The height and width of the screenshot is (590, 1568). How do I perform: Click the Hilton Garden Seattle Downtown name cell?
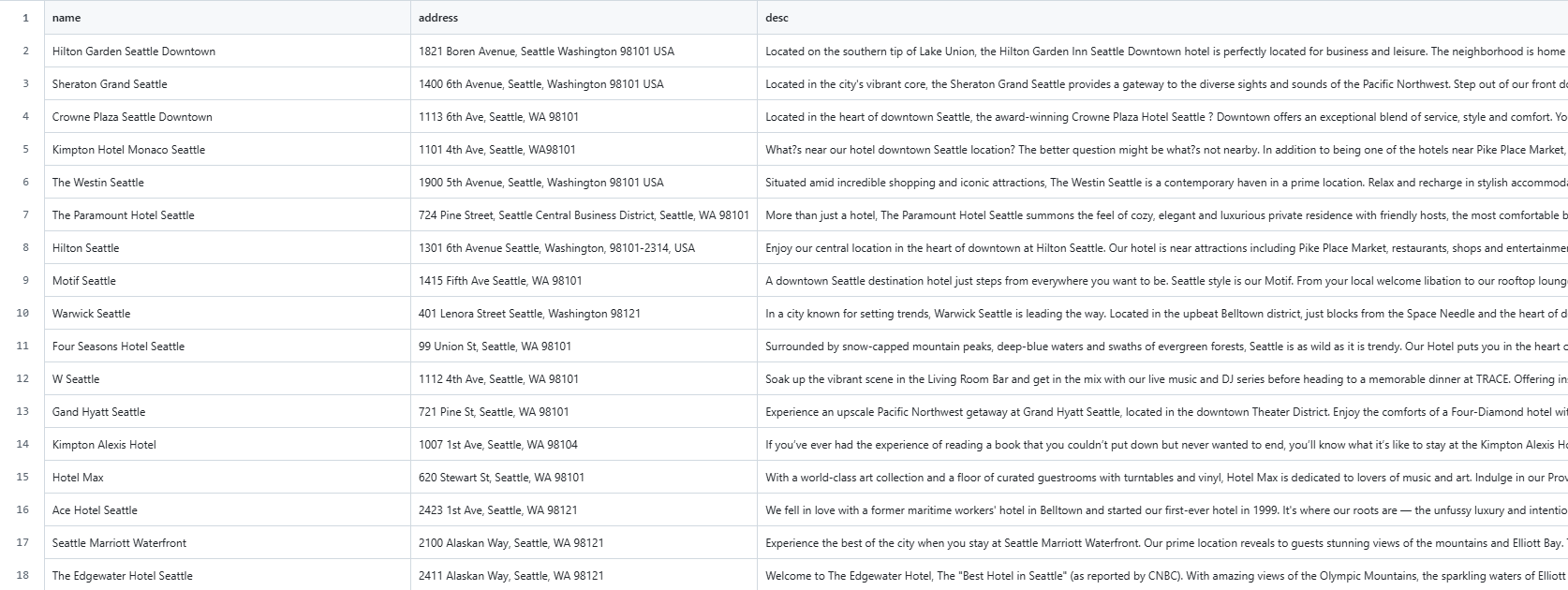(228, 52)
